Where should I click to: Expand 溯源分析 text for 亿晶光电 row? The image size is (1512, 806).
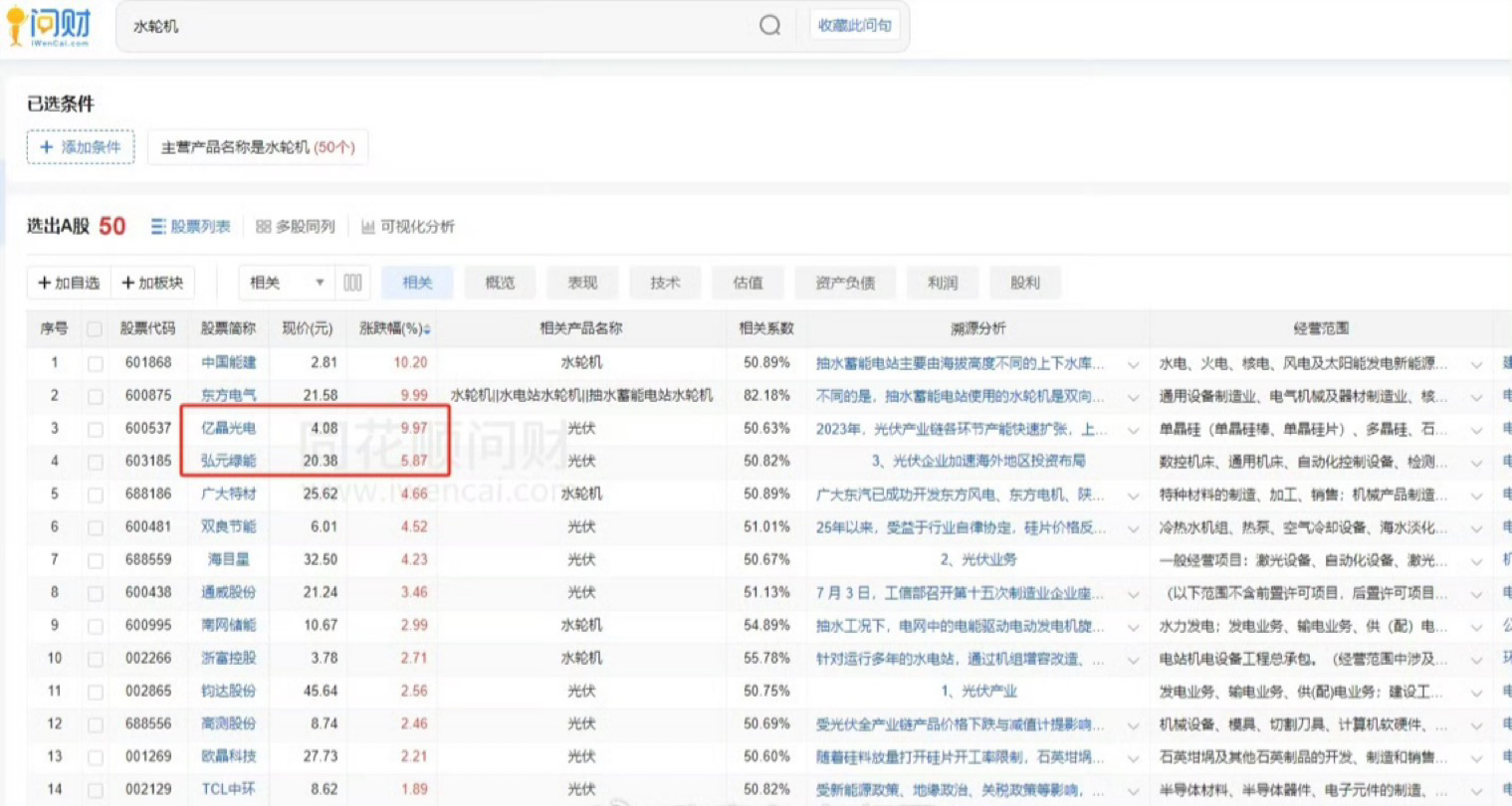[1133, 430]
